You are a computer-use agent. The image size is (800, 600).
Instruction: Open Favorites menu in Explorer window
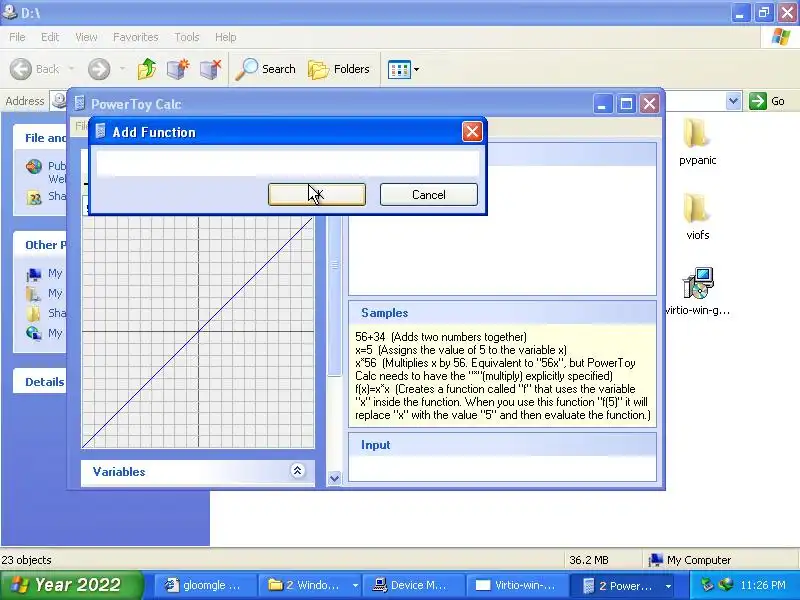click(136, 37)
